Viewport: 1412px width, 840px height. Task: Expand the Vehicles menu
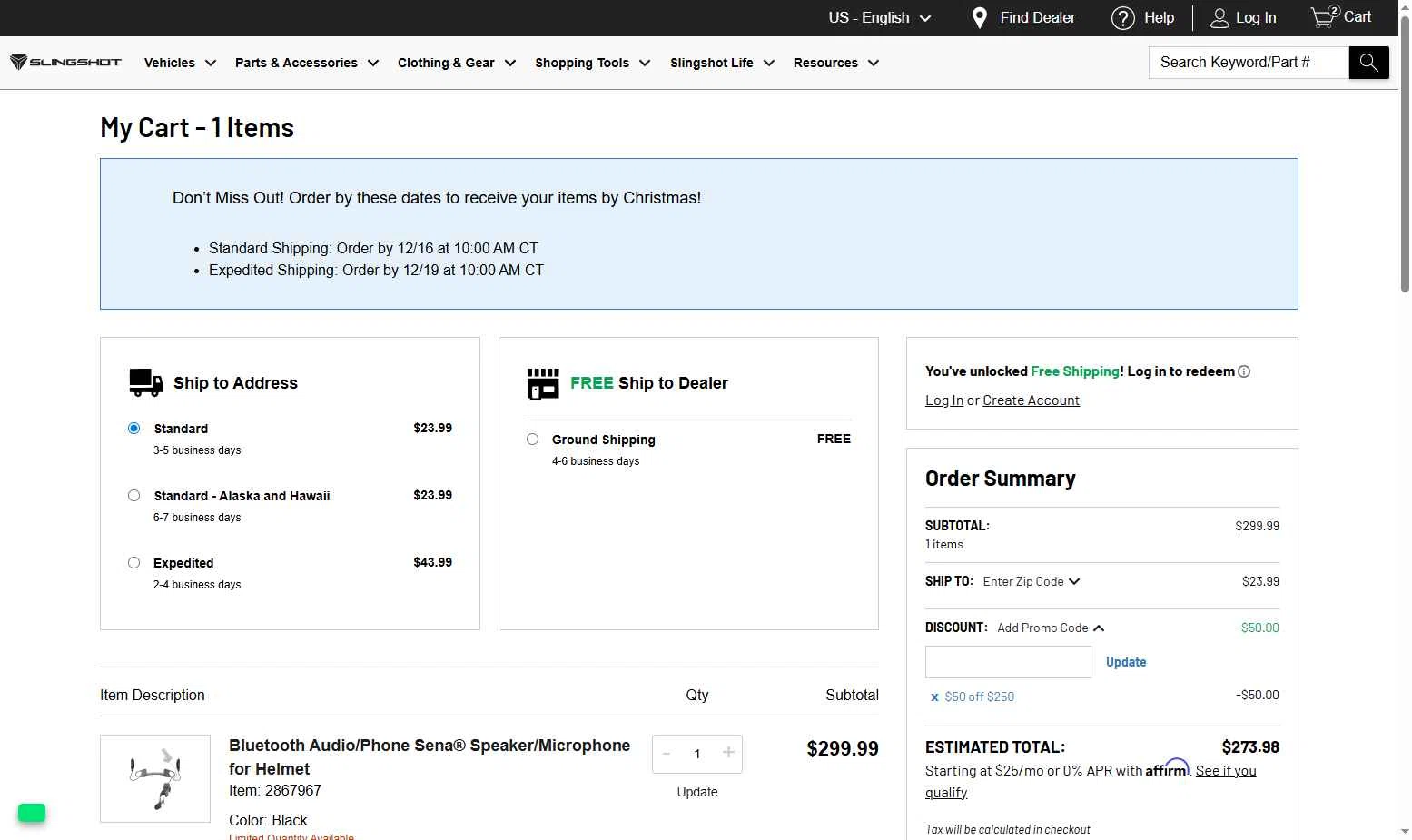tap(180, 63)
